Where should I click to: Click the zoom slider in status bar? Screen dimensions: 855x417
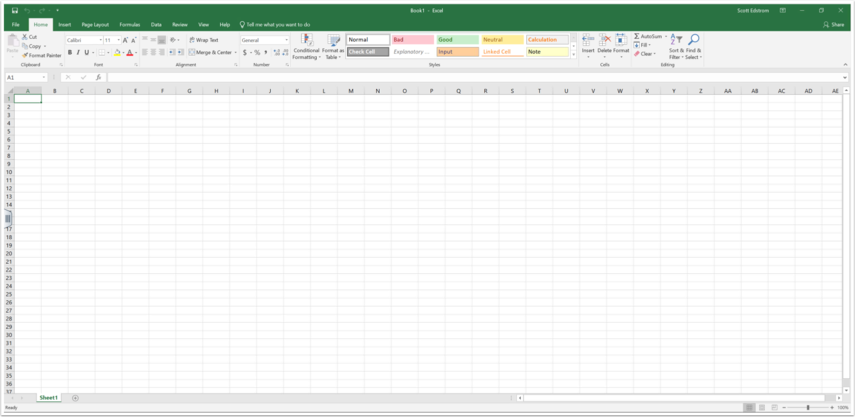click(x=808, y=408)
